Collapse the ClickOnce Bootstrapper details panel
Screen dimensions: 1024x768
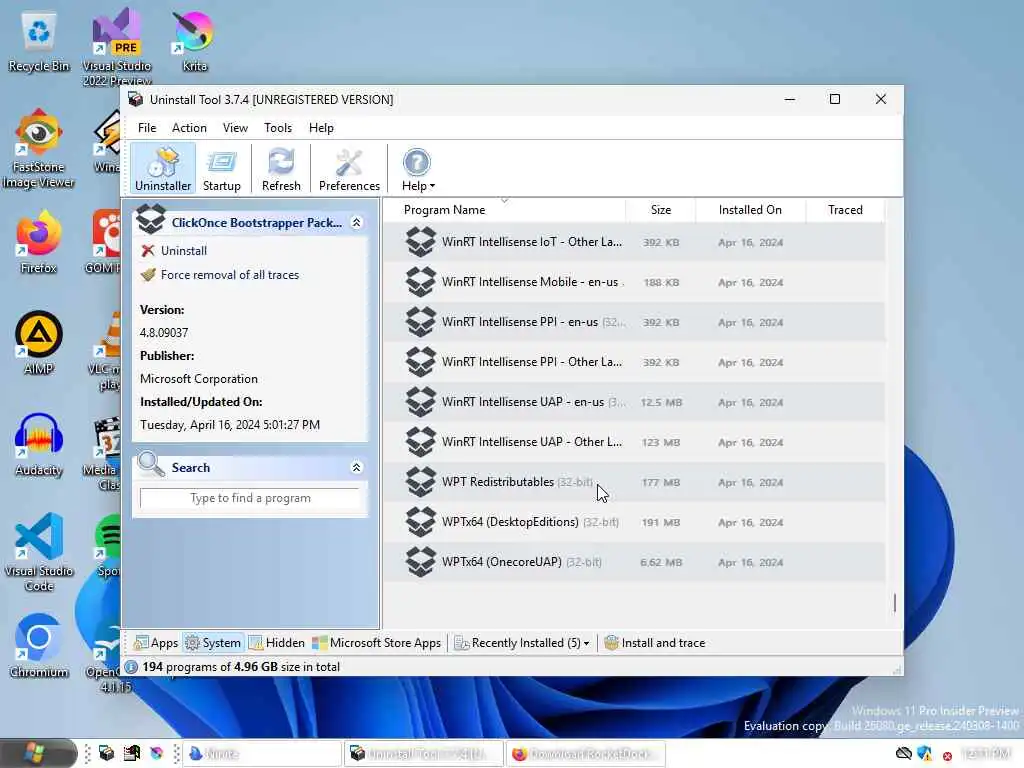point(357,223)
